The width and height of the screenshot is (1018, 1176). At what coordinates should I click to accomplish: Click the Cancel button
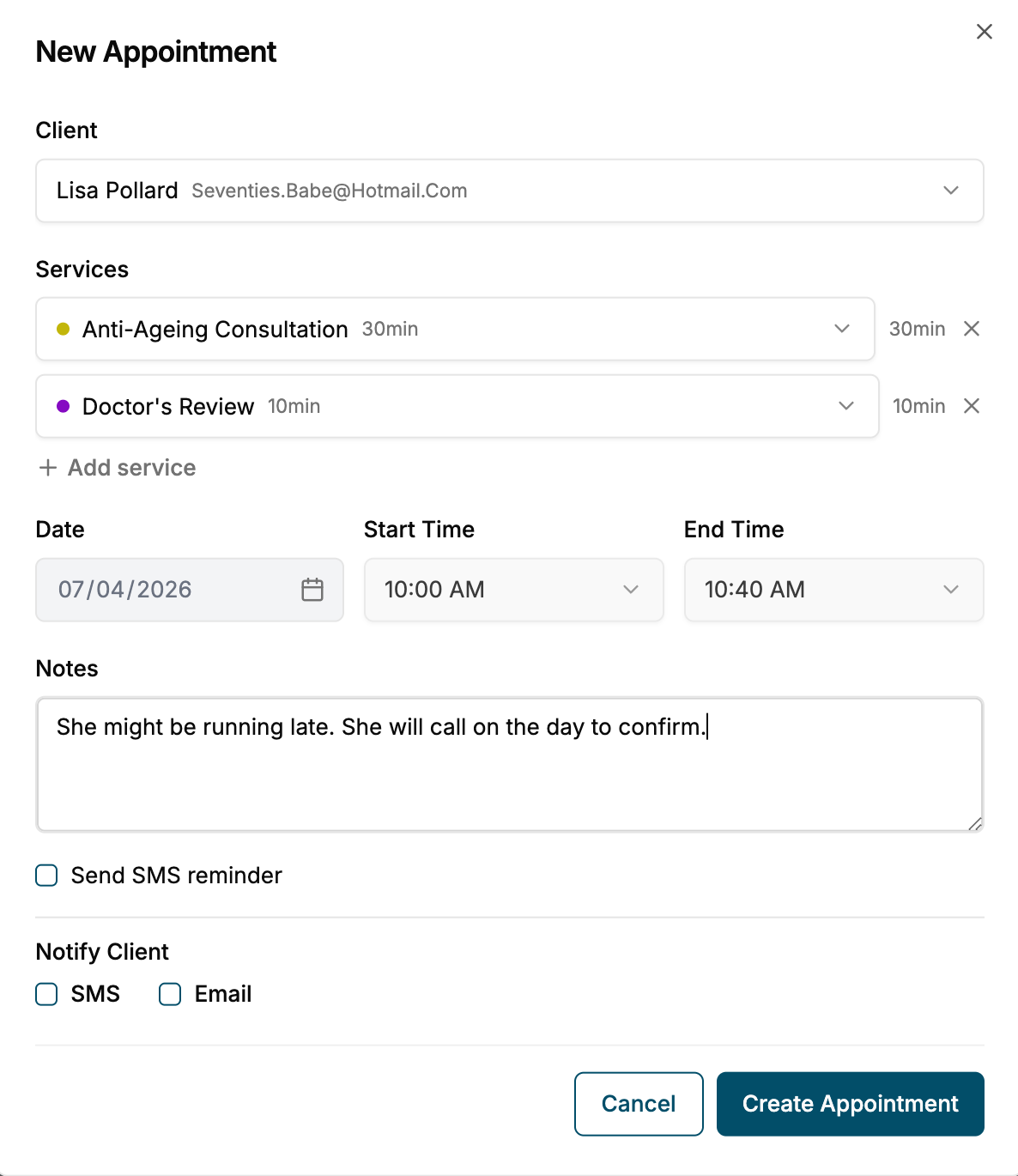tap(639, 1104)
